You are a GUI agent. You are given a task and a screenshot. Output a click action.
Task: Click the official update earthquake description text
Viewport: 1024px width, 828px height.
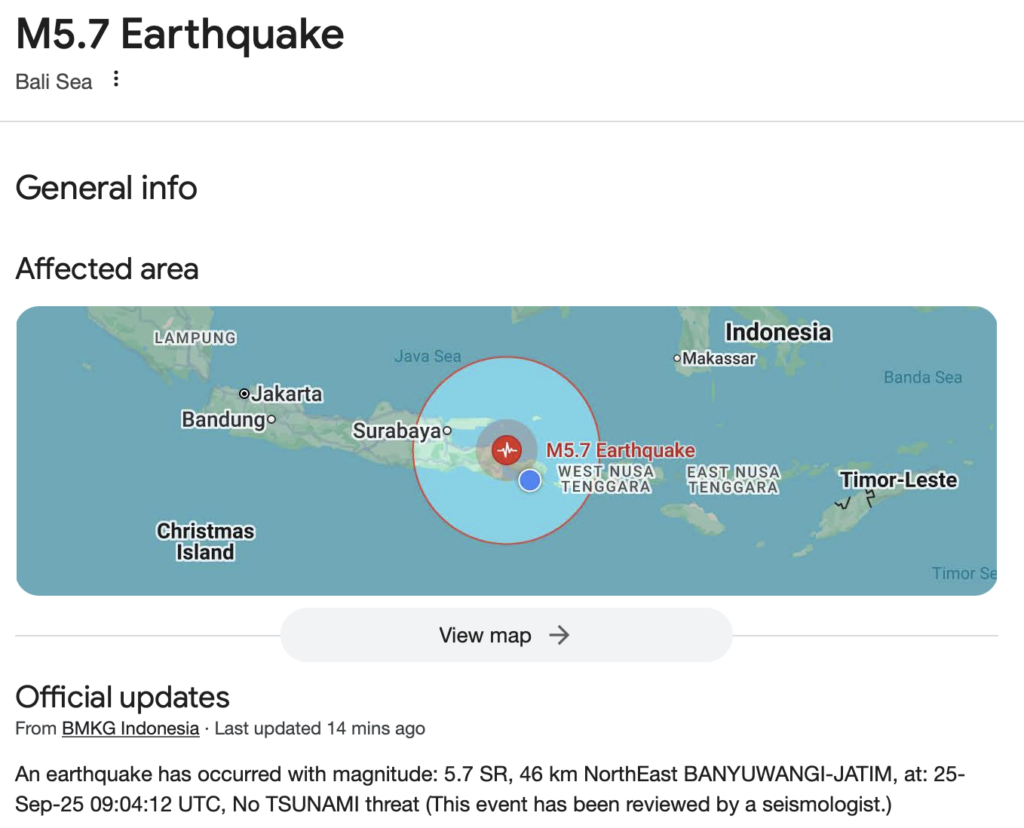490,789
